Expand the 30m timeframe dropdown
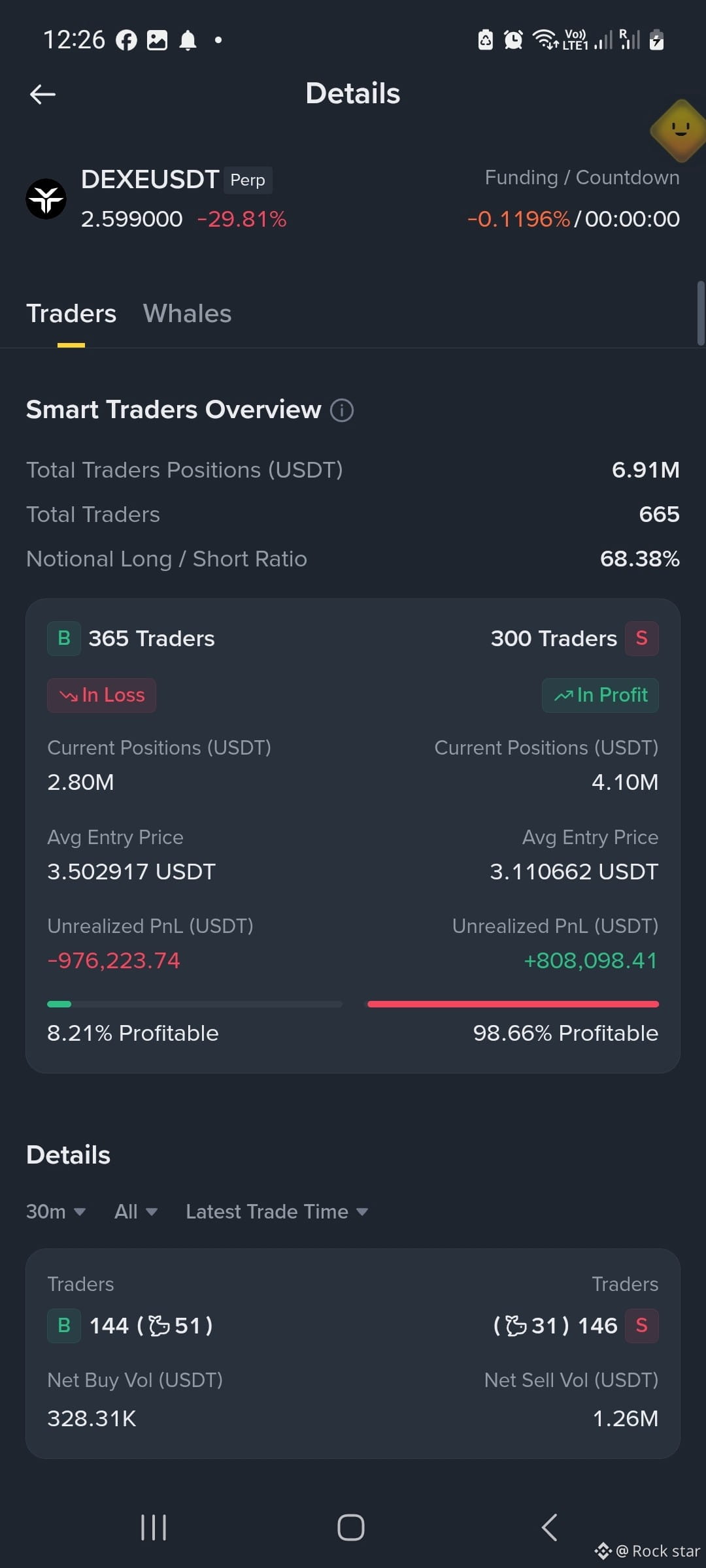706x1568 pixels. [x=56, y=1212]
